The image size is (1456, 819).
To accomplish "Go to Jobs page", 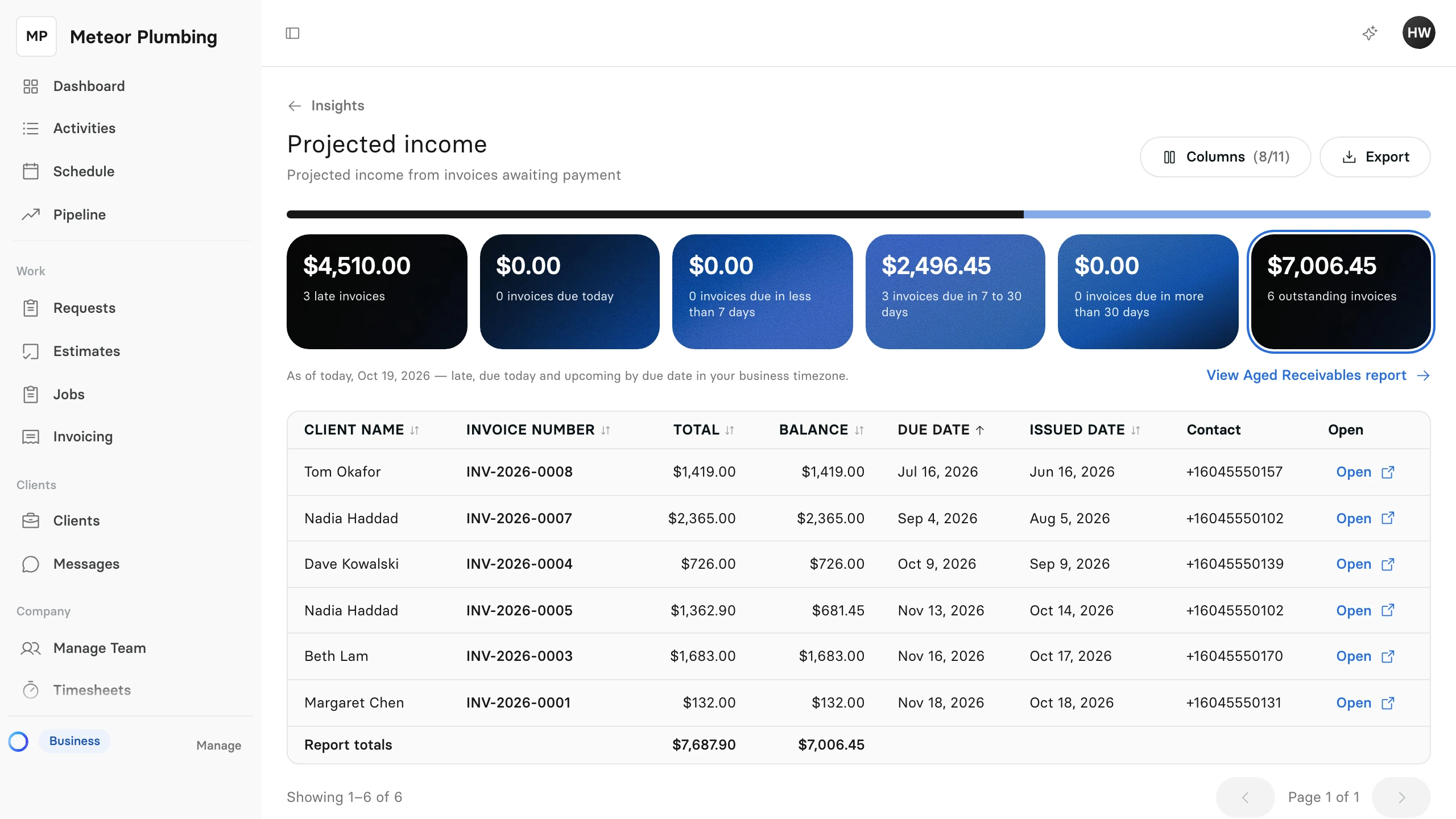I will click(131, 394).
